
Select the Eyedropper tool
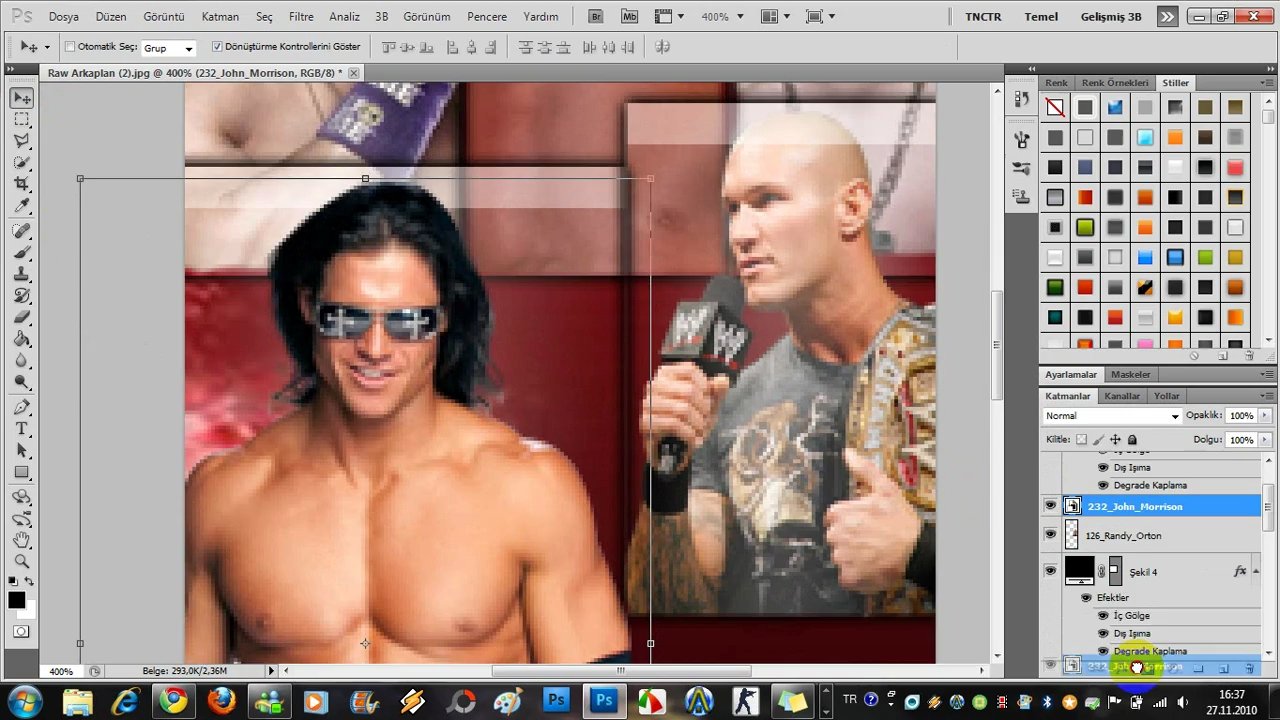point(22,206)
